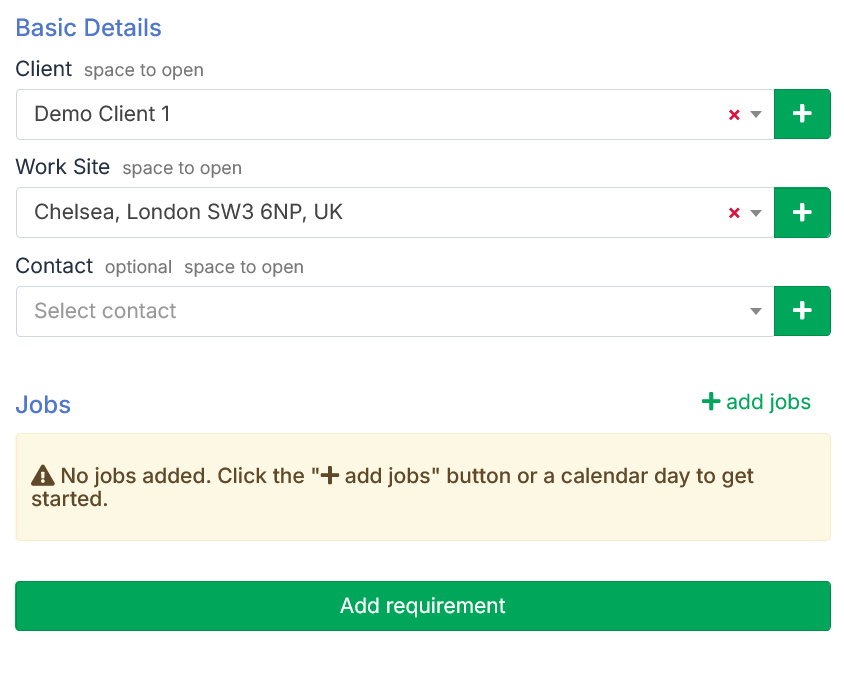Expand the Work Site dropdown
Image resolution: width=844 pixels, height=682 pixels.
click(x=757, y=212)
